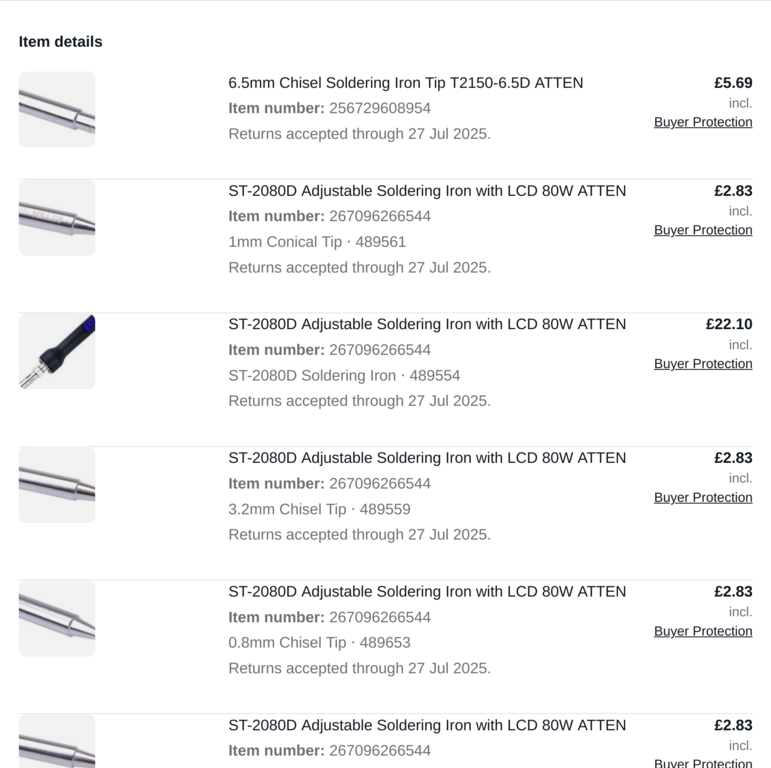Click the 3.2mm Chisel Tip item thumbnail
The height and width of the screenshot is (768, 771).
[57, 485]
